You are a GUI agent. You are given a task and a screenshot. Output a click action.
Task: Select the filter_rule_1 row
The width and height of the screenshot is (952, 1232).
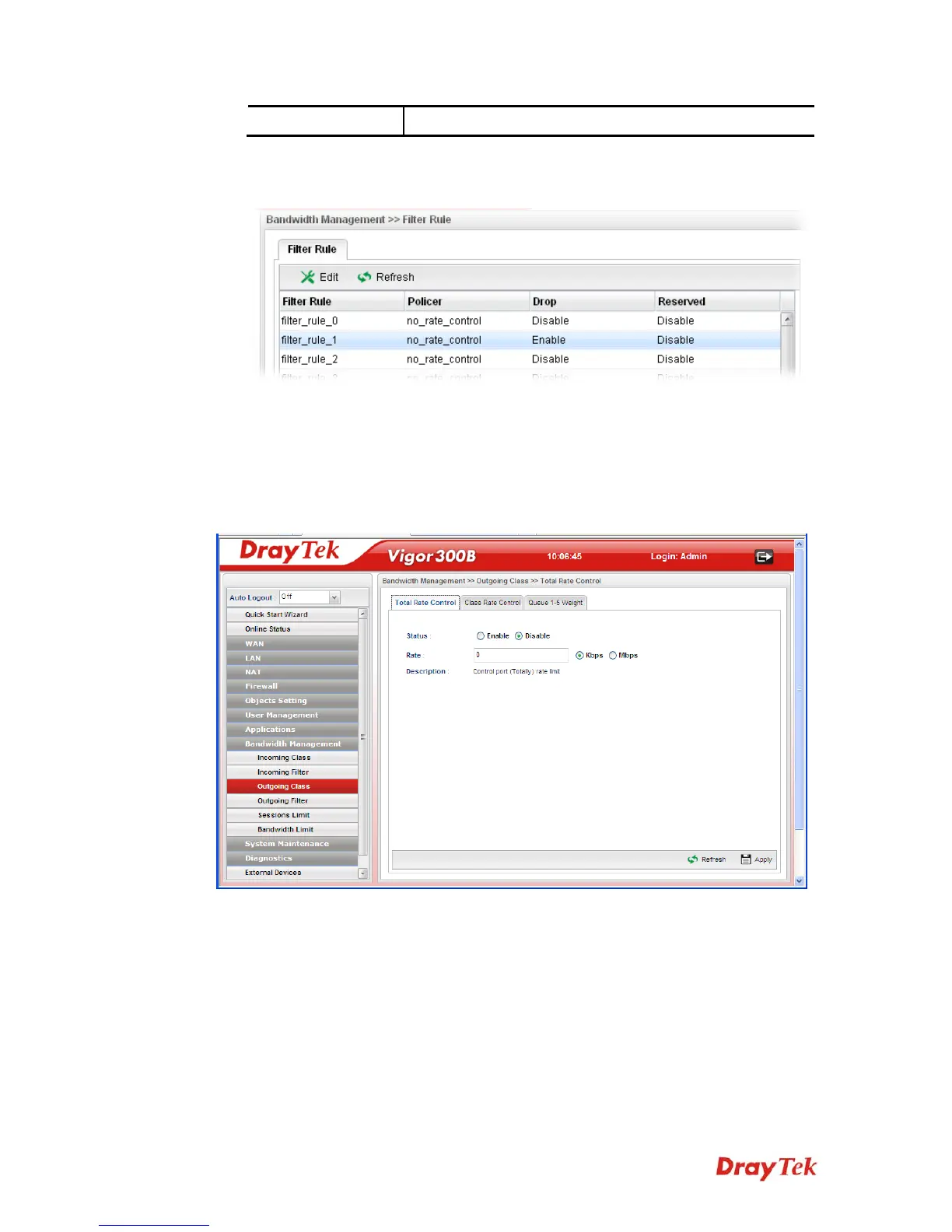(530, 340)
